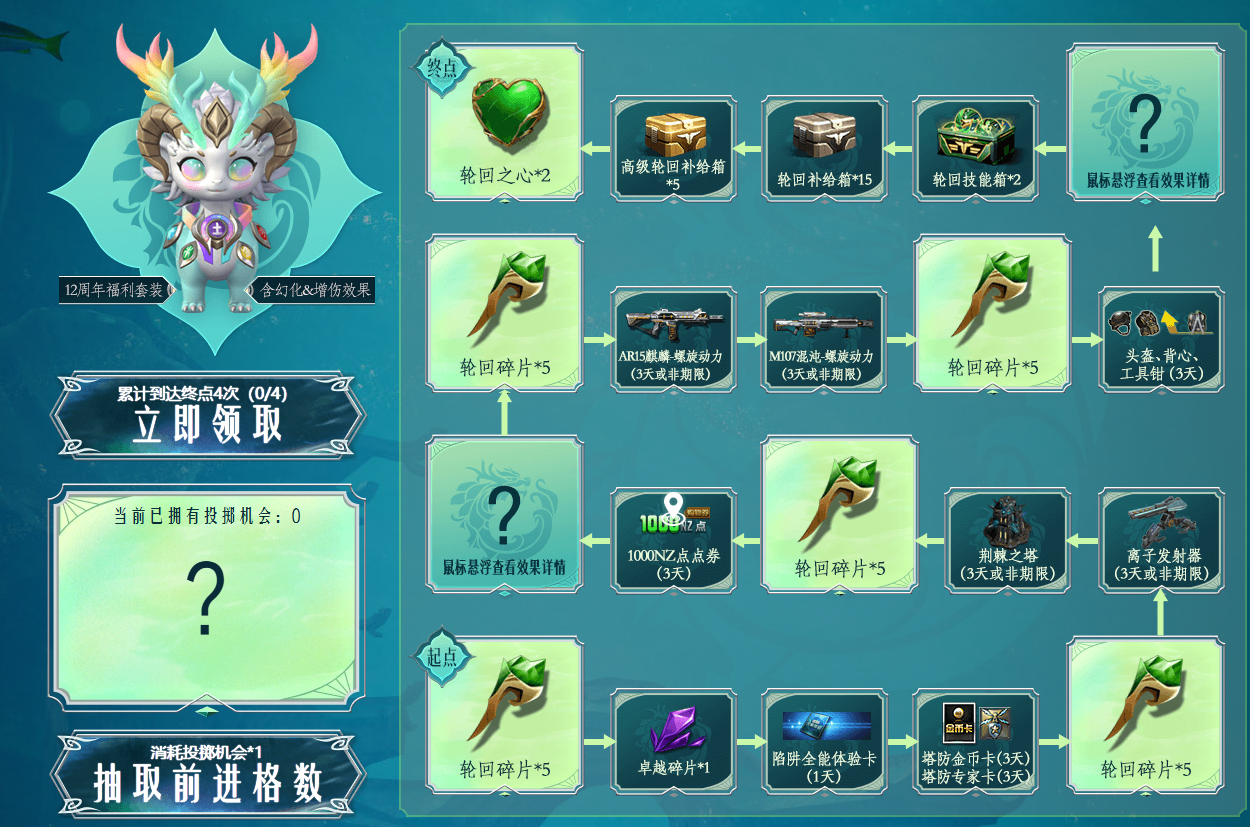Click the 荆棘之塔 tower tile

tap(1008, 537)
